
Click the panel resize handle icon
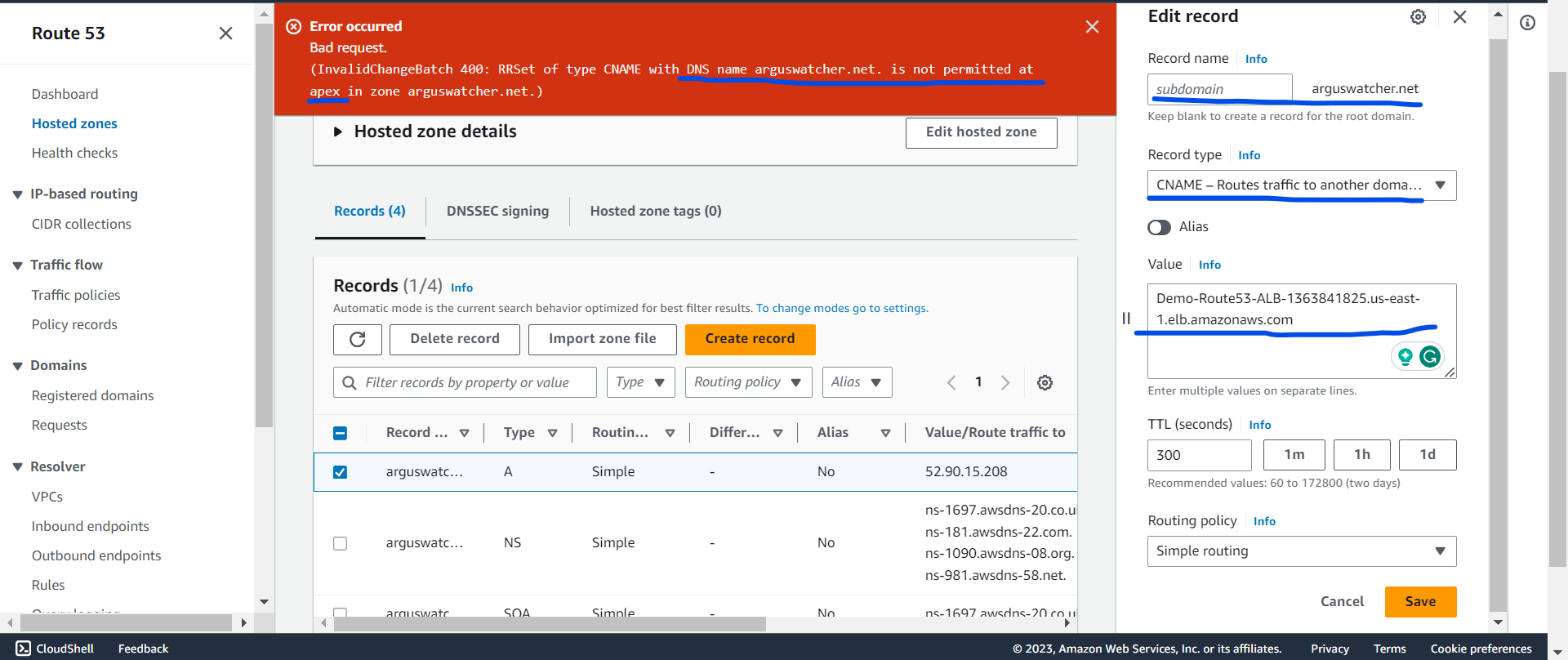coord(1126,319)
